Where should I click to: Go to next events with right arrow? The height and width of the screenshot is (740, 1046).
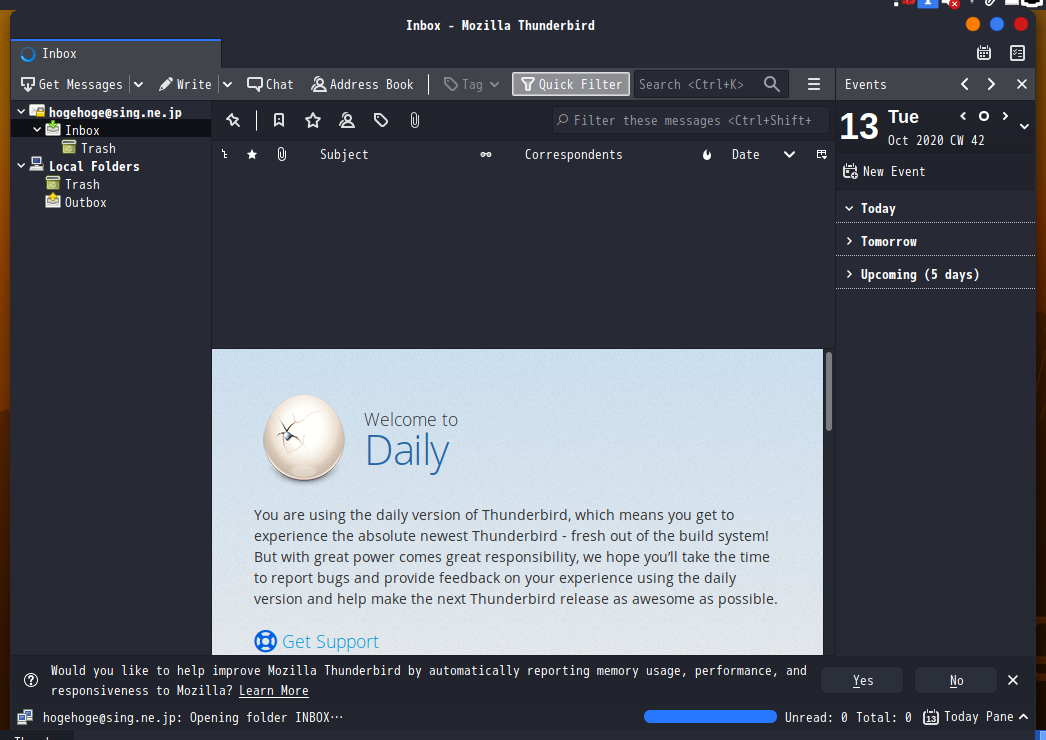pyautogui.click(x=991, y=84)
